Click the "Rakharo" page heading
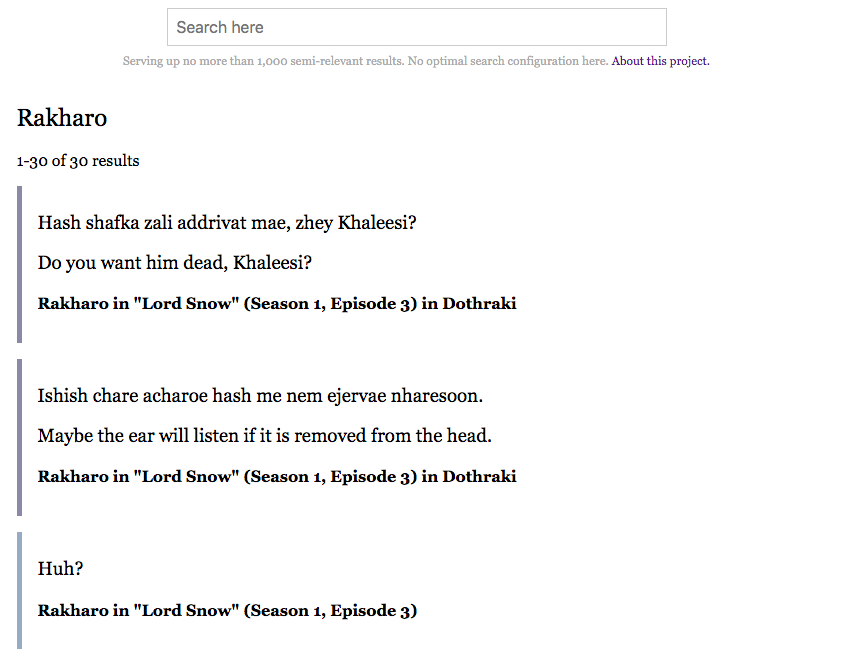 point(62,118)
